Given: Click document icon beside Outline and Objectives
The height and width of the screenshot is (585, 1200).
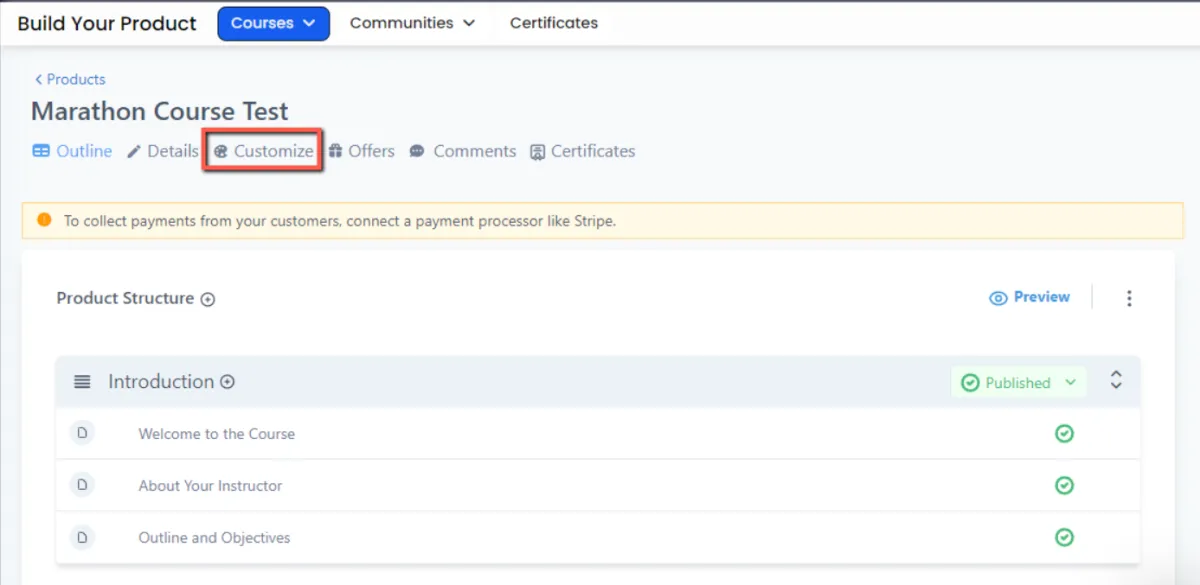Looking at the screenshot, I should [83, 537].
